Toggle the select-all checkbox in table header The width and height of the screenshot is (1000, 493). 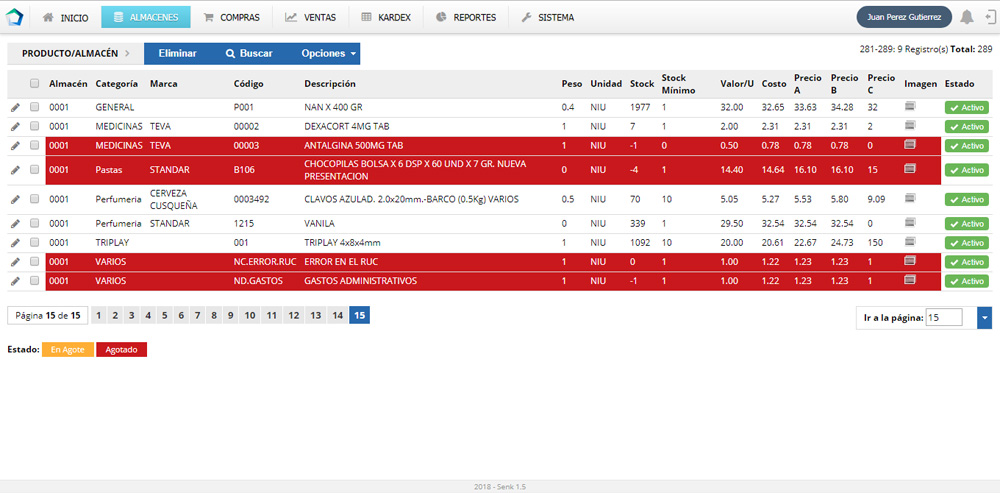tap(35, 84)
